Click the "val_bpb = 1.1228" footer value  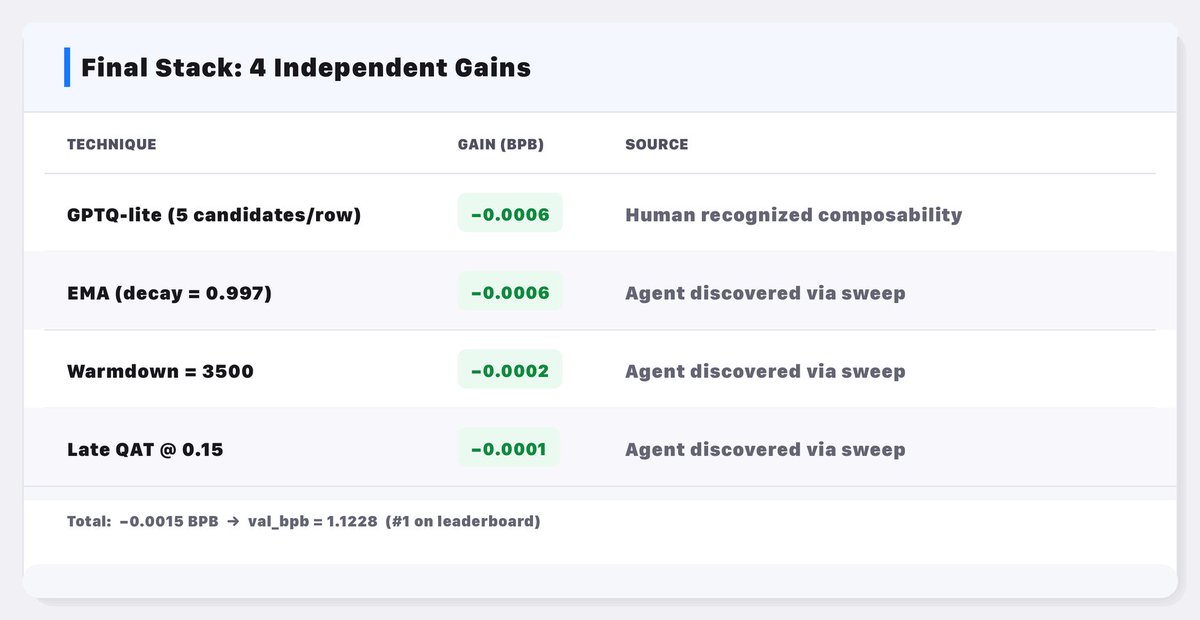[313, 521]
